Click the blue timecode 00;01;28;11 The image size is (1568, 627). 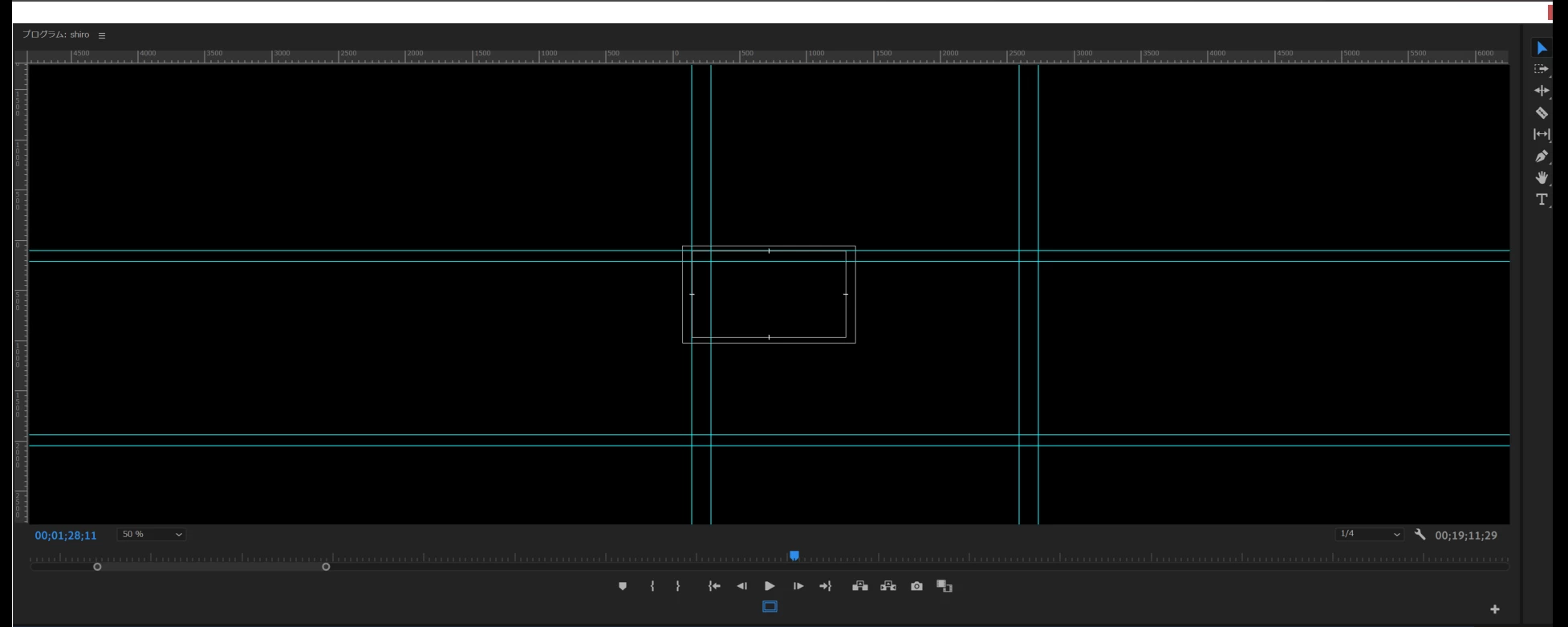66,535
